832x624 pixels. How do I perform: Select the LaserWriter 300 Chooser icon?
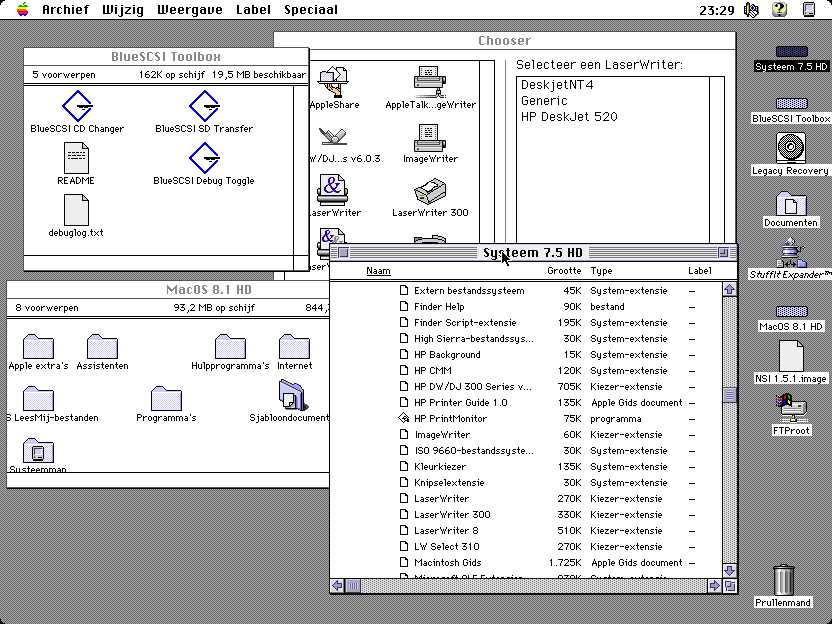point(430,191)
